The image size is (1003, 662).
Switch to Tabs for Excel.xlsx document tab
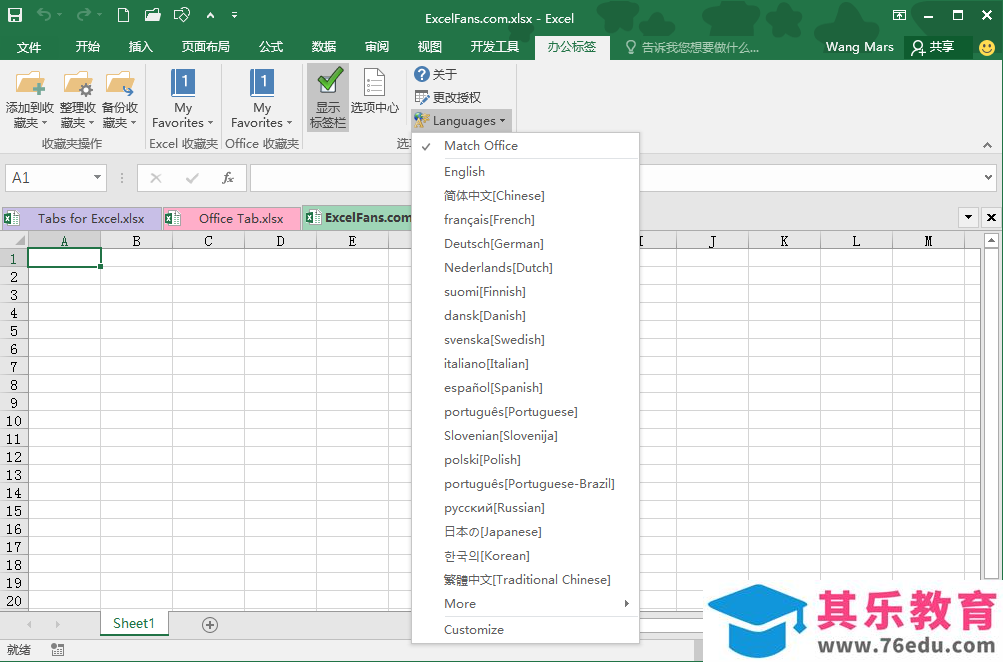(82, 219)
